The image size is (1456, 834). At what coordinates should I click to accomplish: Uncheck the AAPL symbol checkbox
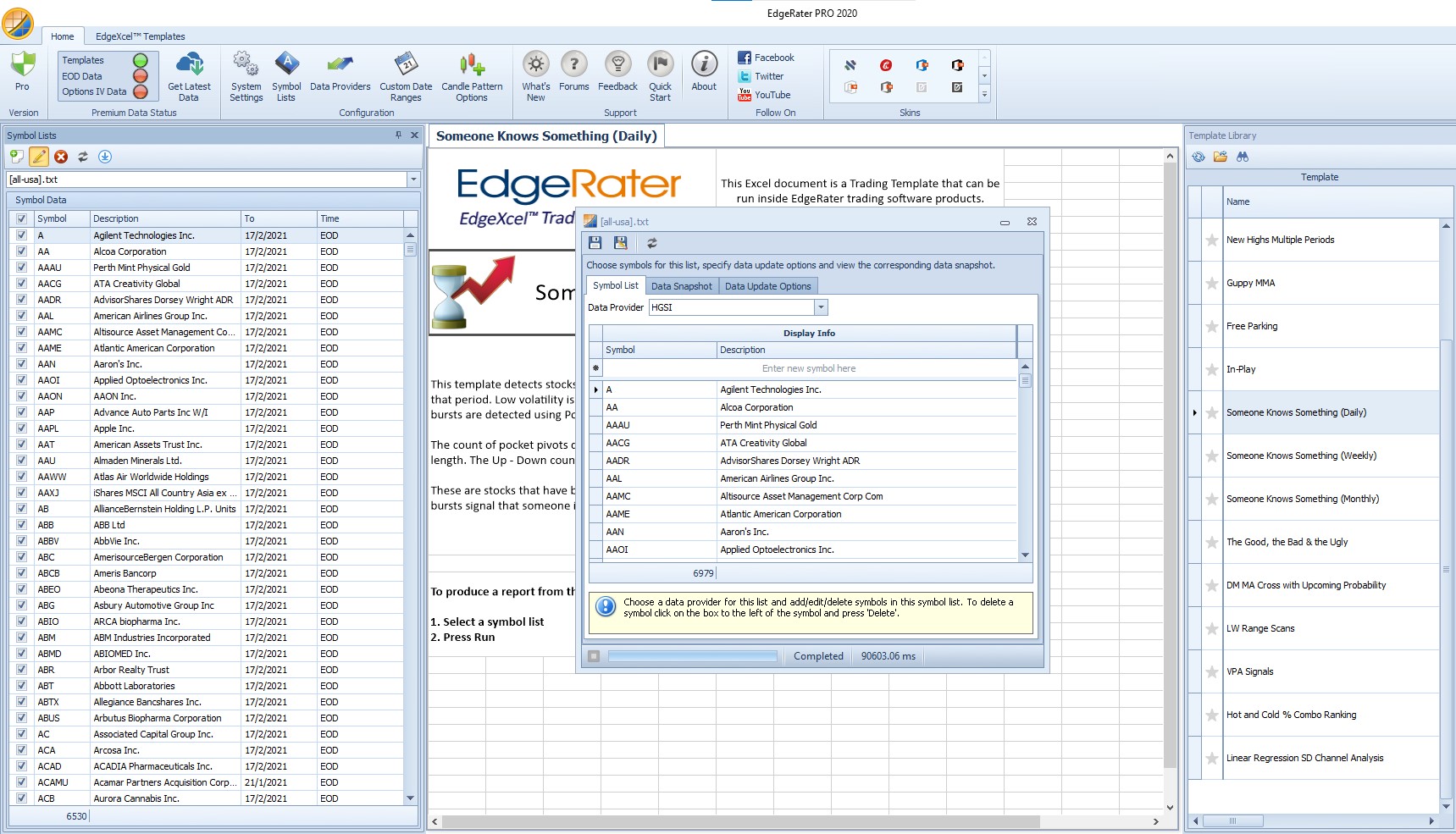click(x=21, y=428)
